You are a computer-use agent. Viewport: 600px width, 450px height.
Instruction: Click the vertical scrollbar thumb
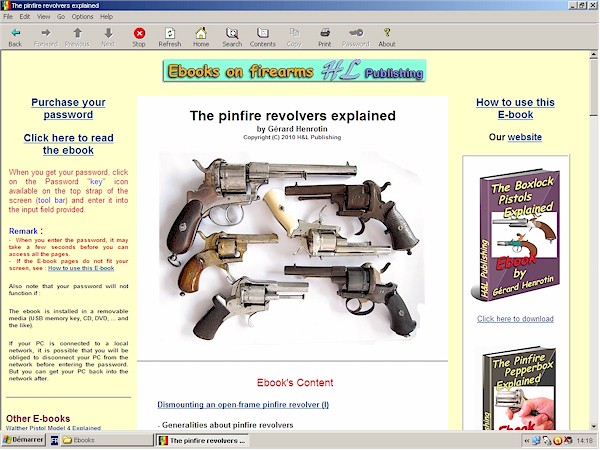click(x=593, y=87)
